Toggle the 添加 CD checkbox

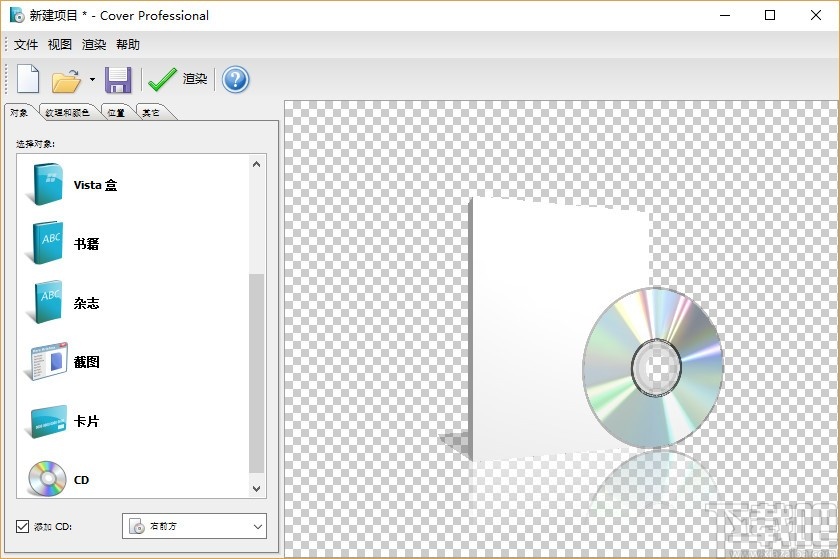[x=22, y=526]
